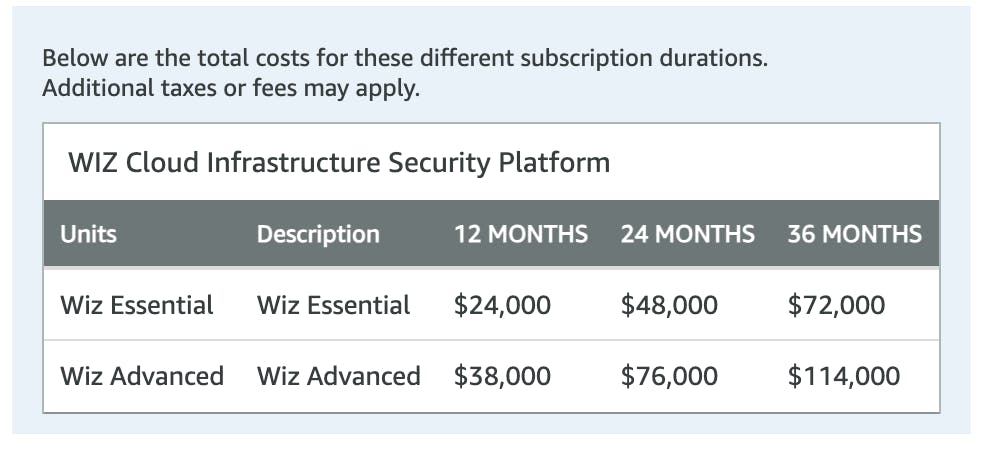The height and width of the screenshot is (450, 988).
Task: Click Wiz Essential in the Description column
Action: tap(333, 305)
